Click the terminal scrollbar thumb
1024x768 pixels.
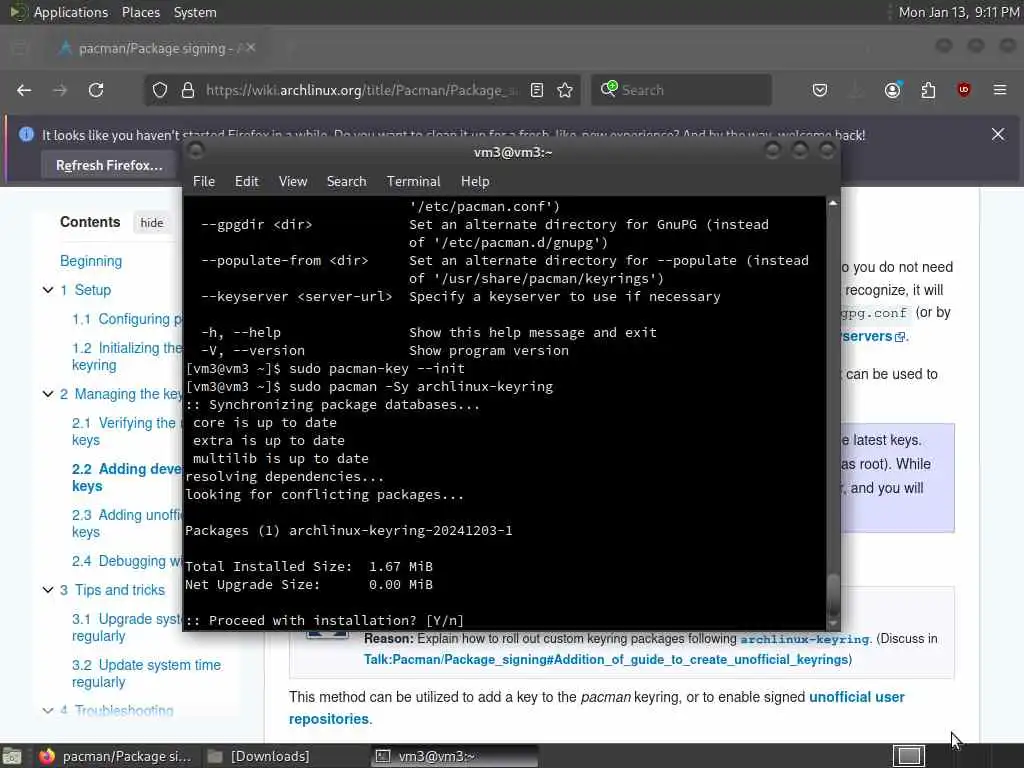833,592
